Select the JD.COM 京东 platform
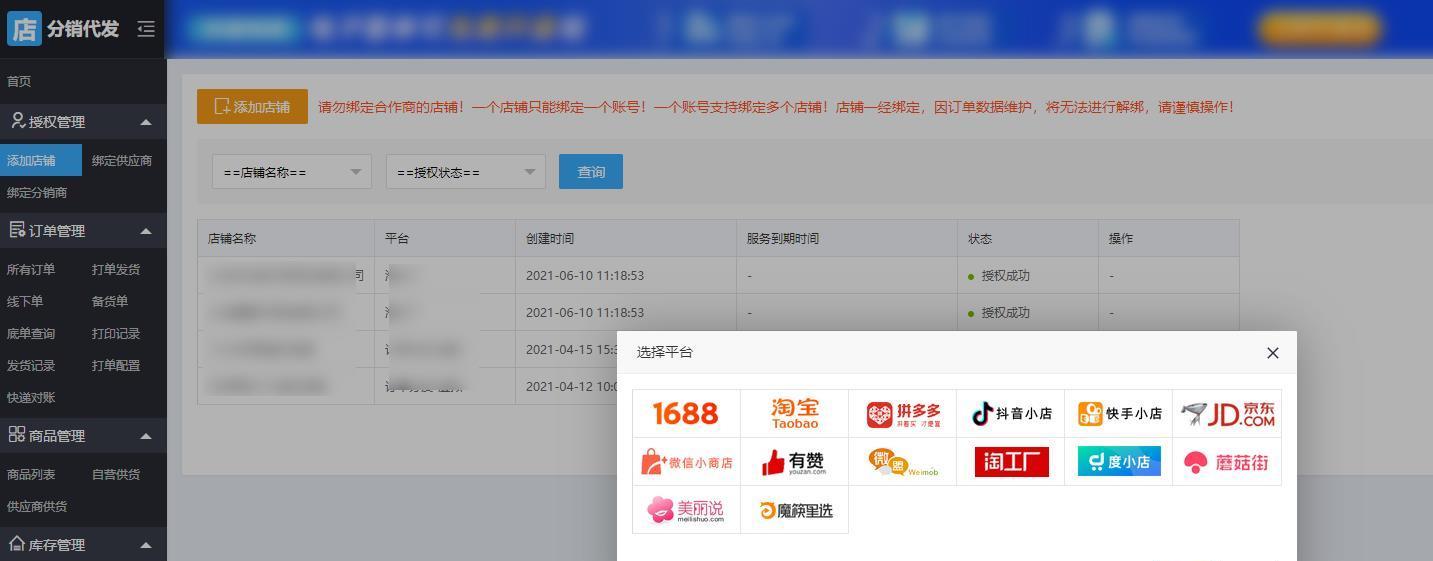Viewport: 1433px width, 561px height. click(1227, 413)
